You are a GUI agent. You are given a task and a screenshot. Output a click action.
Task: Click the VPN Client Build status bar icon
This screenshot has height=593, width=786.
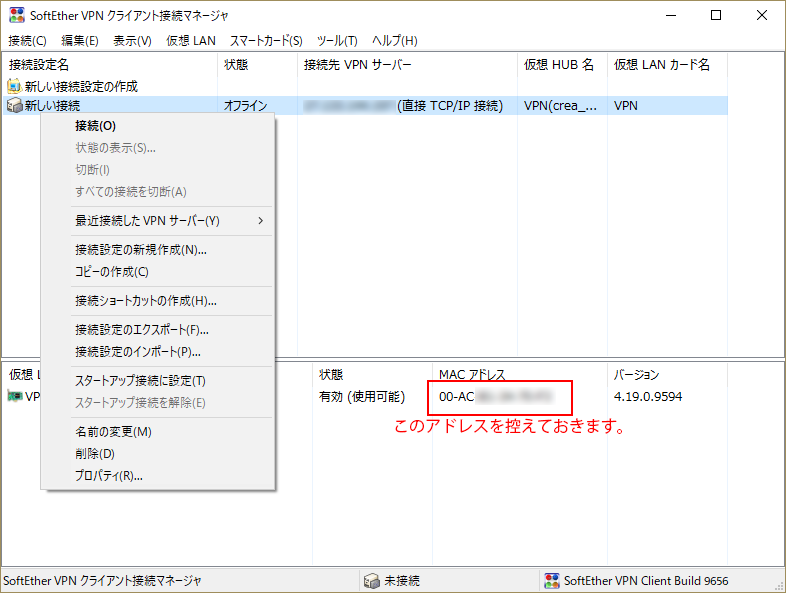(551, 581)
